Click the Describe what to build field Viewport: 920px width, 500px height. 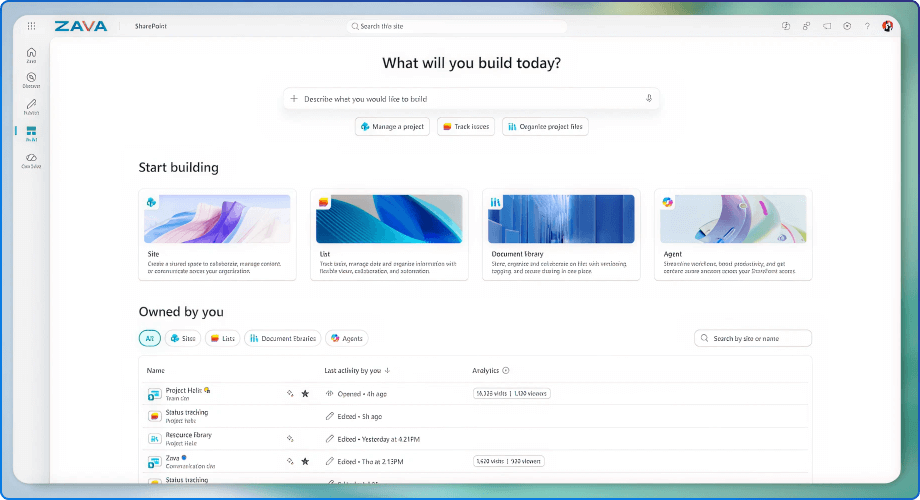pos(472,99)
